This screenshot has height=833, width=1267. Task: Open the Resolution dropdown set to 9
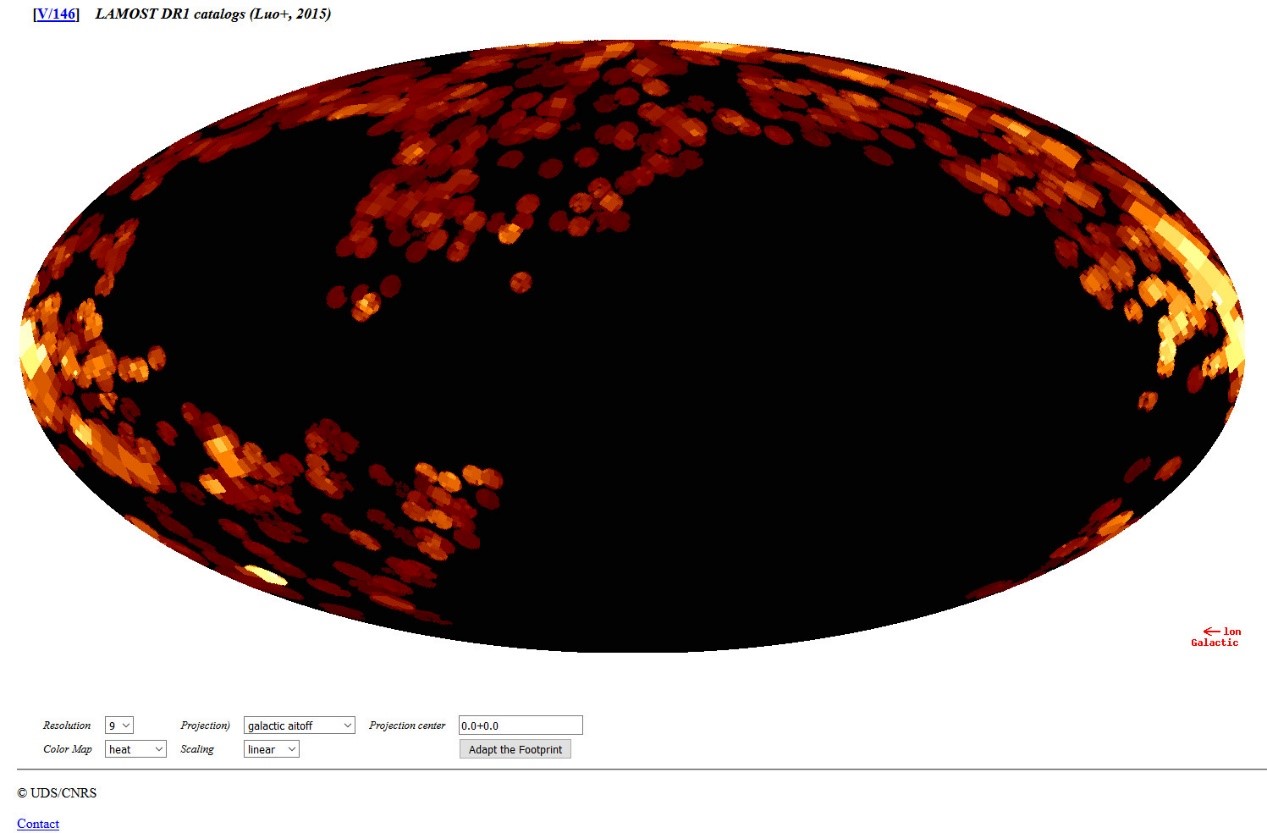click(119, 725)
